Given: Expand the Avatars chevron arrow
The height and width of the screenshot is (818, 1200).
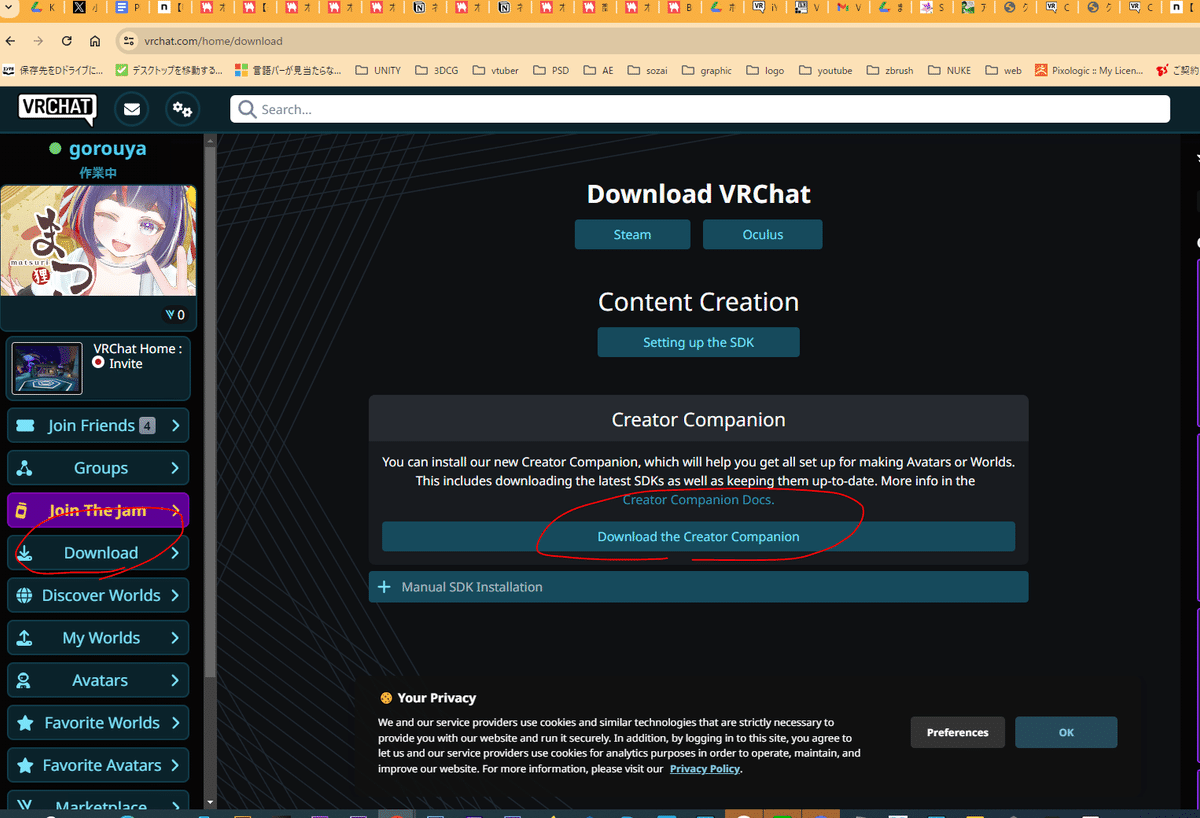Looking at the screenshot, I should (175, 681).
